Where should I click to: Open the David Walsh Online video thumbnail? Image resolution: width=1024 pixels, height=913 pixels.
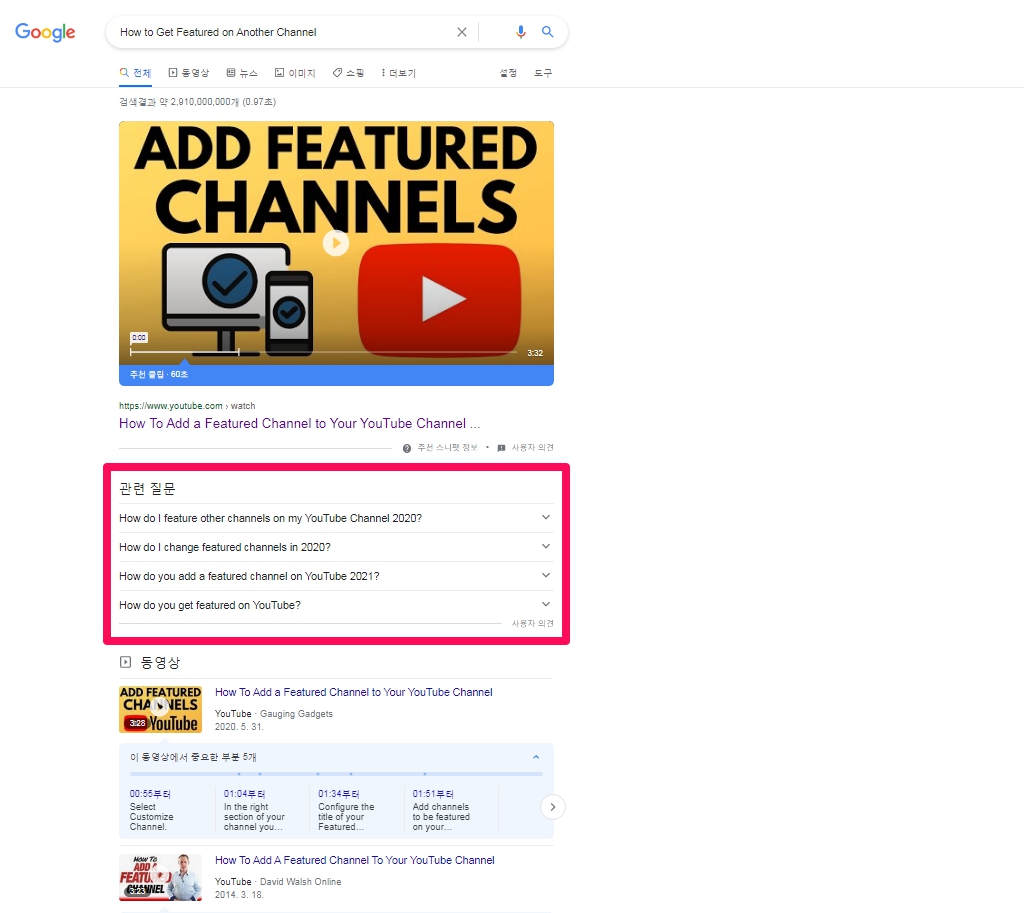tap(160, 877)
